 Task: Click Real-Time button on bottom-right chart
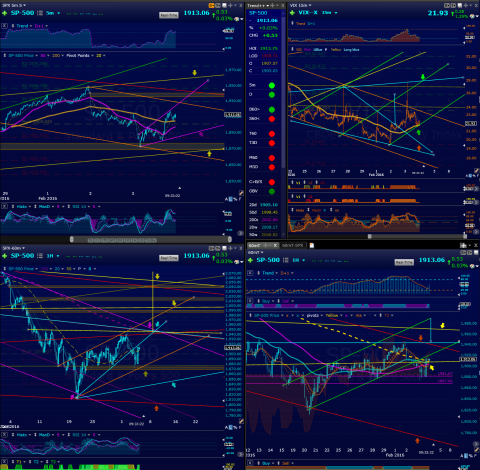point(404,262)
